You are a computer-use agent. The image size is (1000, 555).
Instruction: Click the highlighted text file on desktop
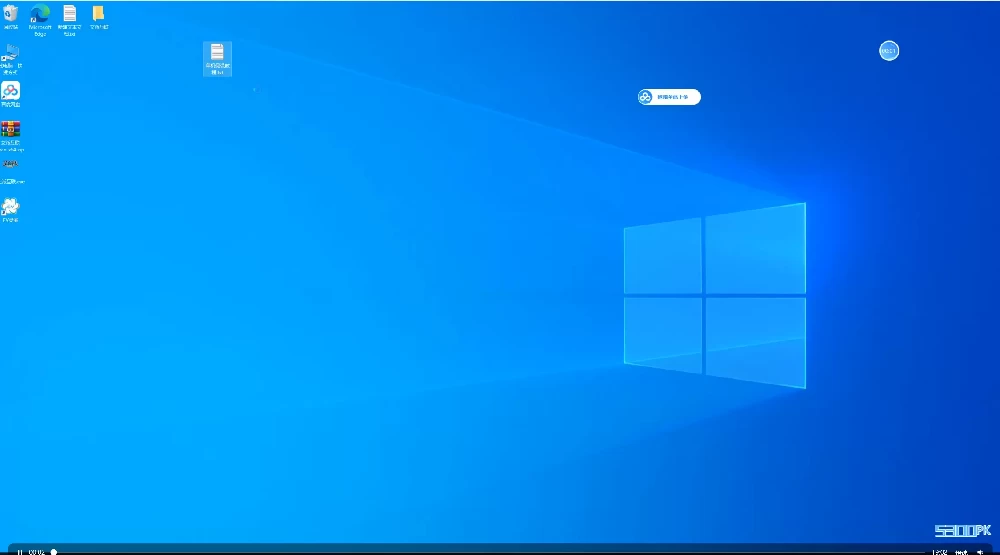click(217, 59)
